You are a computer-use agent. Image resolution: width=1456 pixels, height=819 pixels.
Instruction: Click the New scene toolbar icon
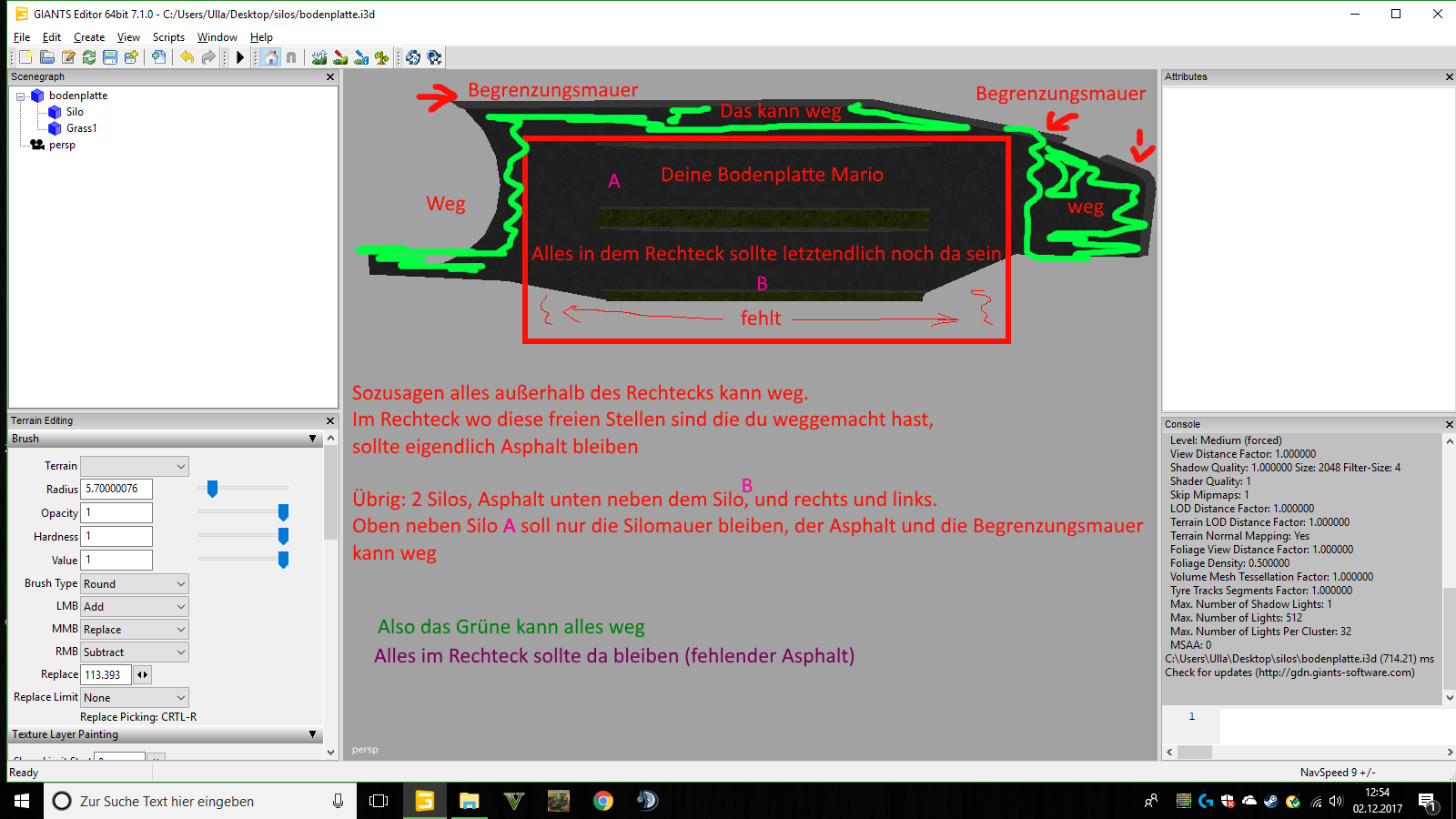coord(26,57)
